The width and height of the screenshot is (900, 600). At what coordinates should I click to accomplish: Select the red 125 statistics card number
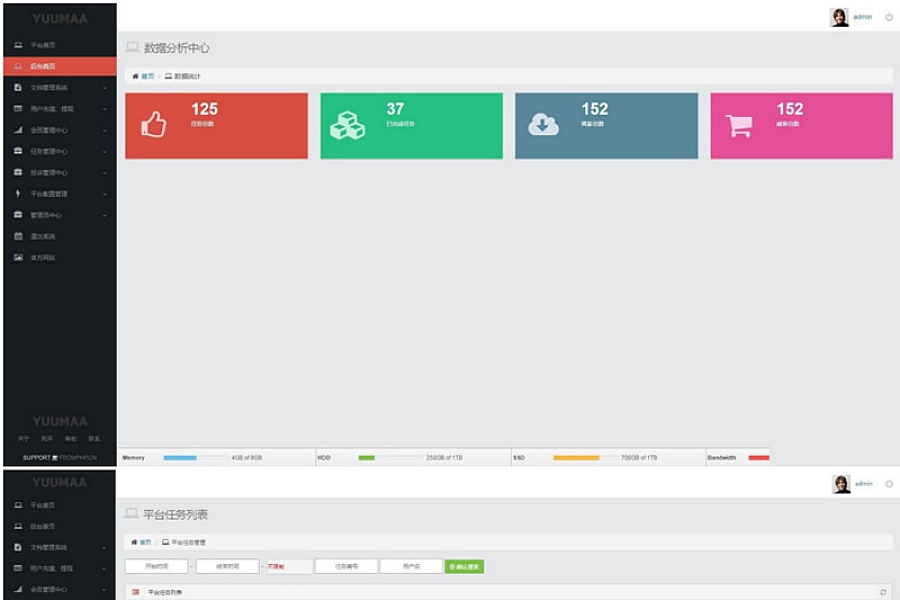(204, 109)
